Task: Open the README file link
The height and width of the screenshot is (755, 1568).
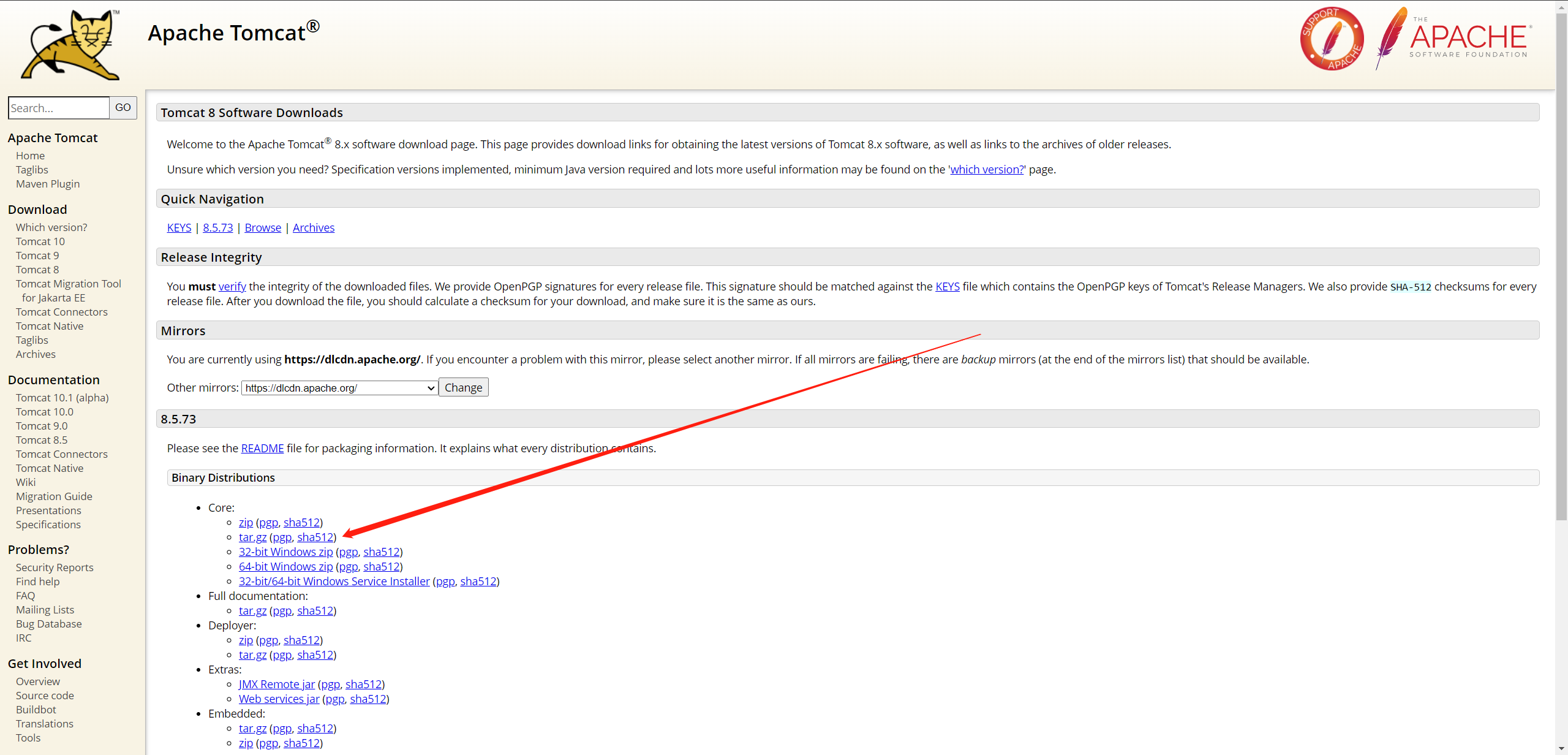Action: 262,449
